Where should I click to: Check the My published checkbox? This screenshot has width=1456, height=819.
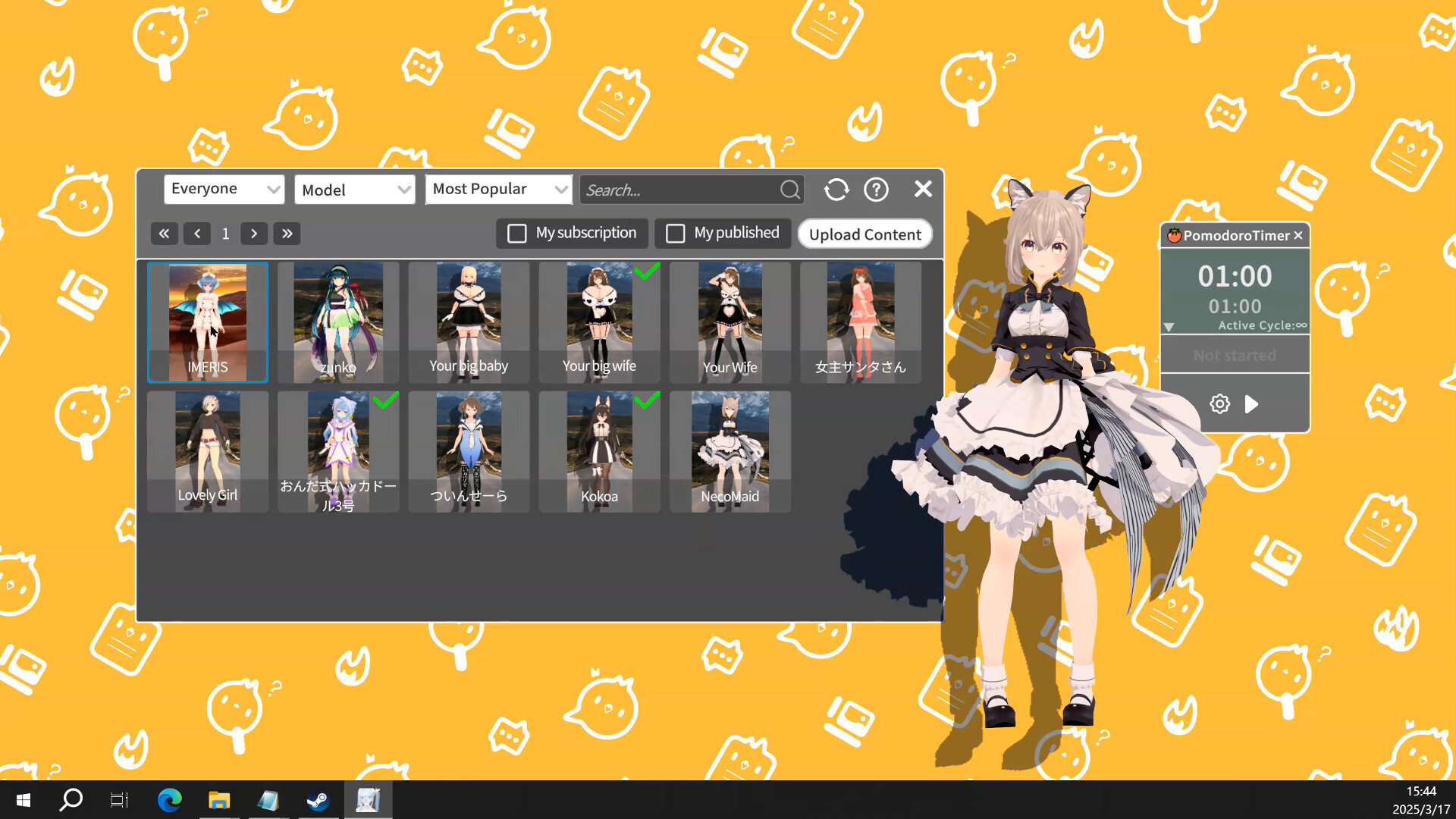[675, 233]
